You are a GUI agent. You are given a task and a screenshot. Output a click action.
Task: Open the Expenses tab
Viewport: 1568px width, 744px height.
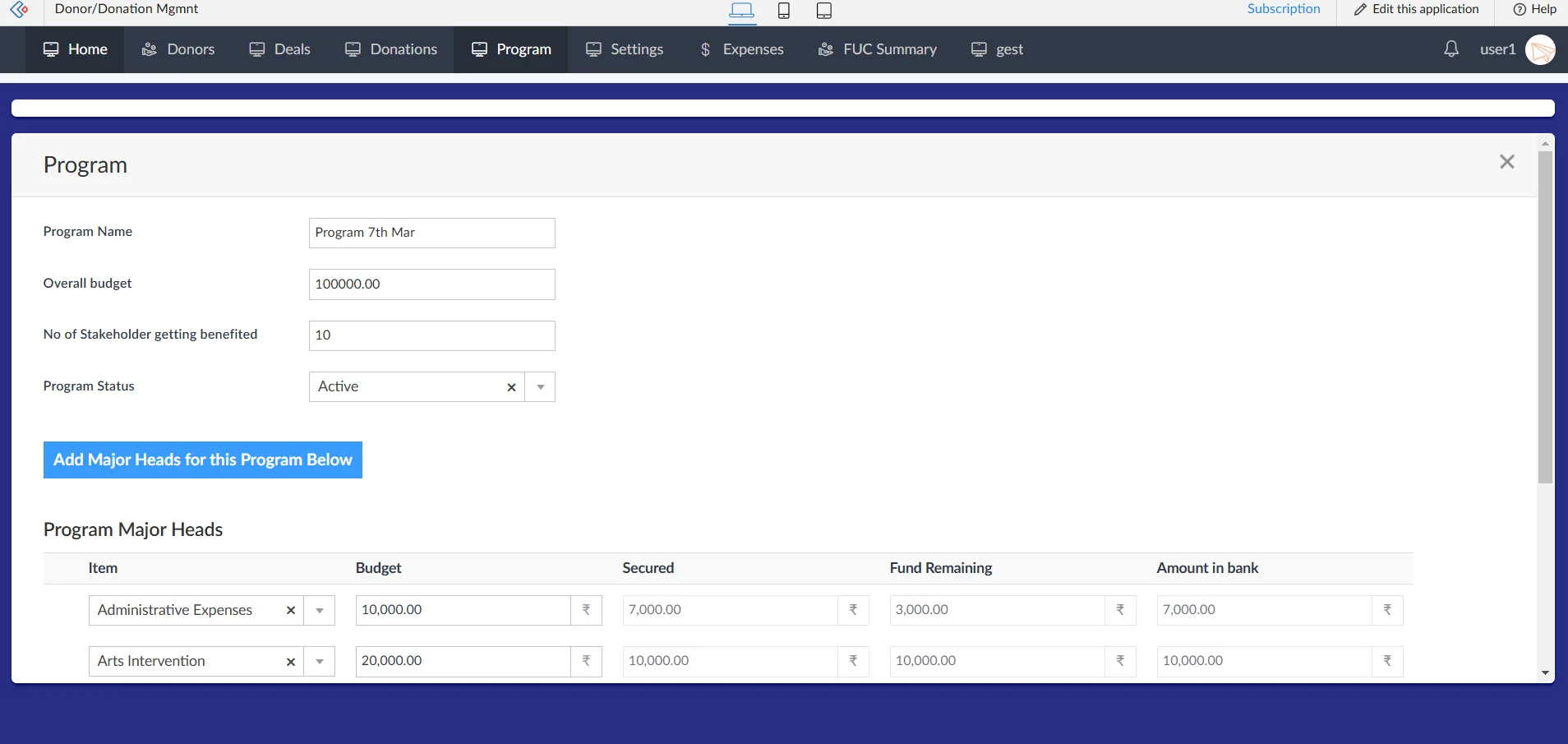click(741, 49)
